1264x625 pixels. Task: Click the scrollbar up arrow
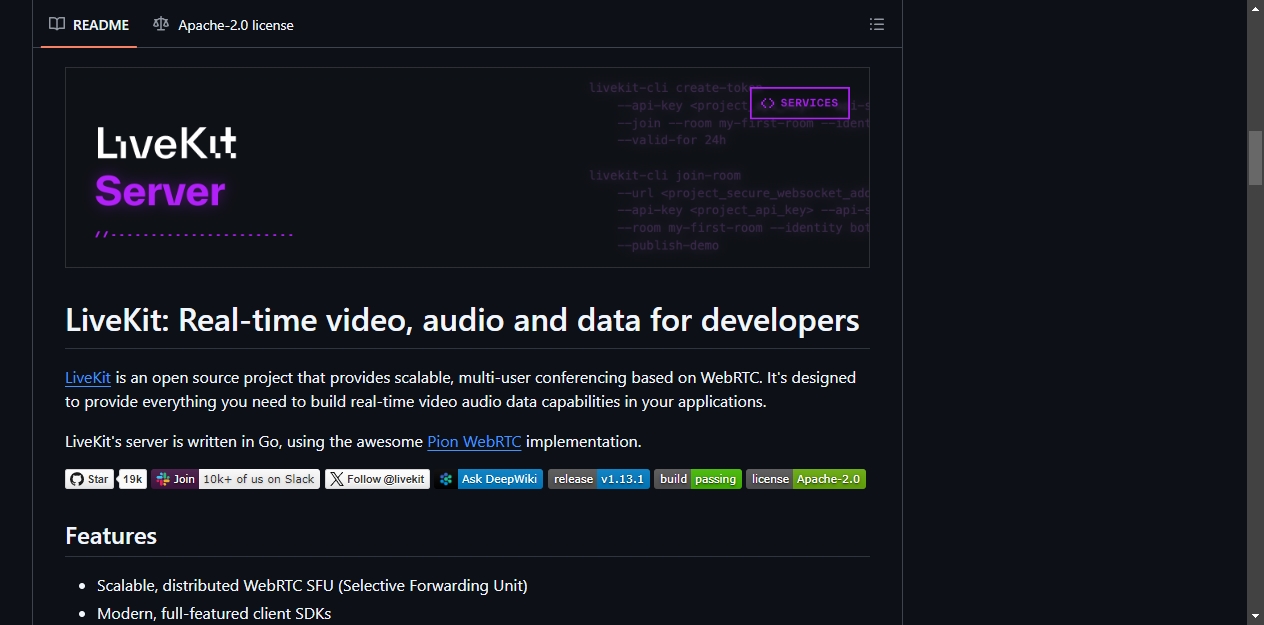pyautogui.click(x=1255, y=8)
